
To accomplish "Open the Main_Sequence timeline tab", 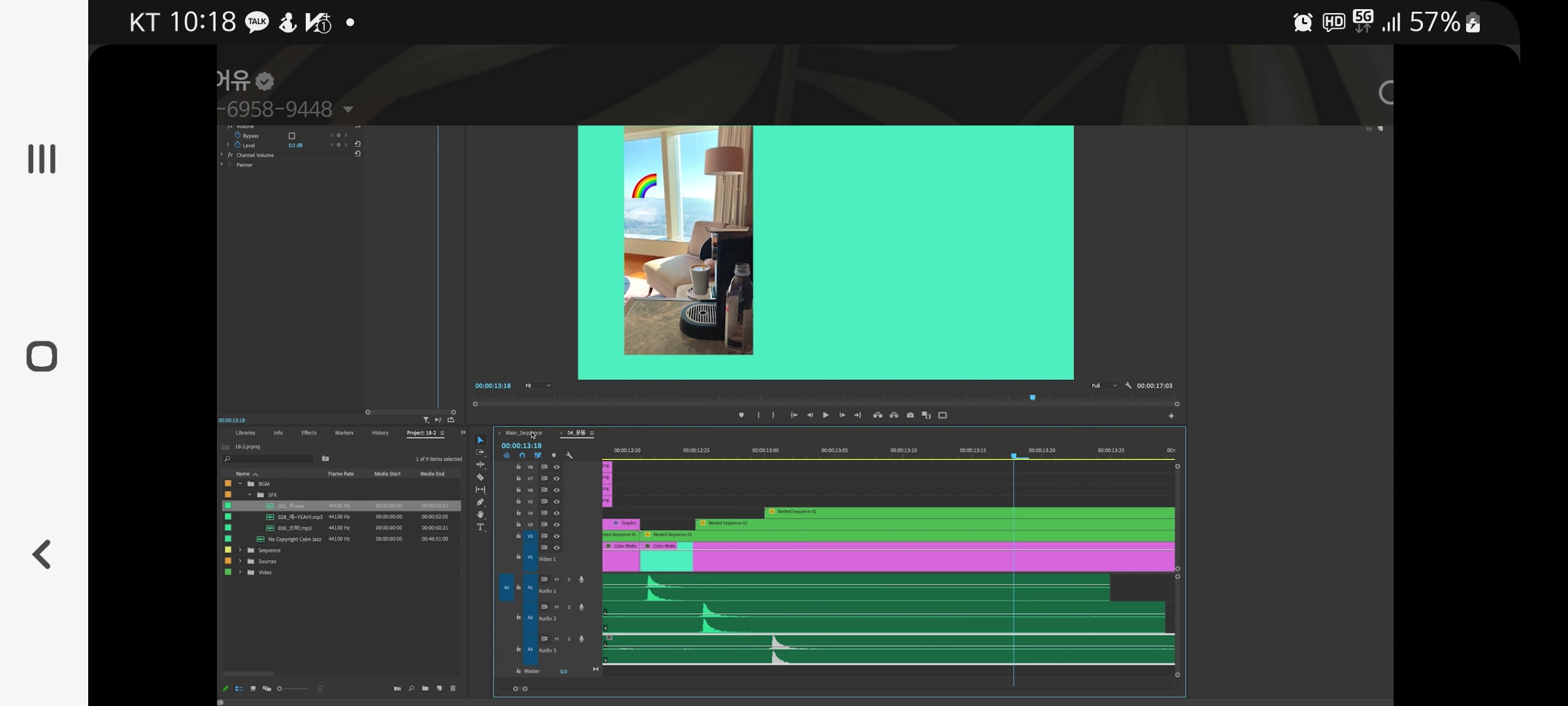I will tap(523, 433).
